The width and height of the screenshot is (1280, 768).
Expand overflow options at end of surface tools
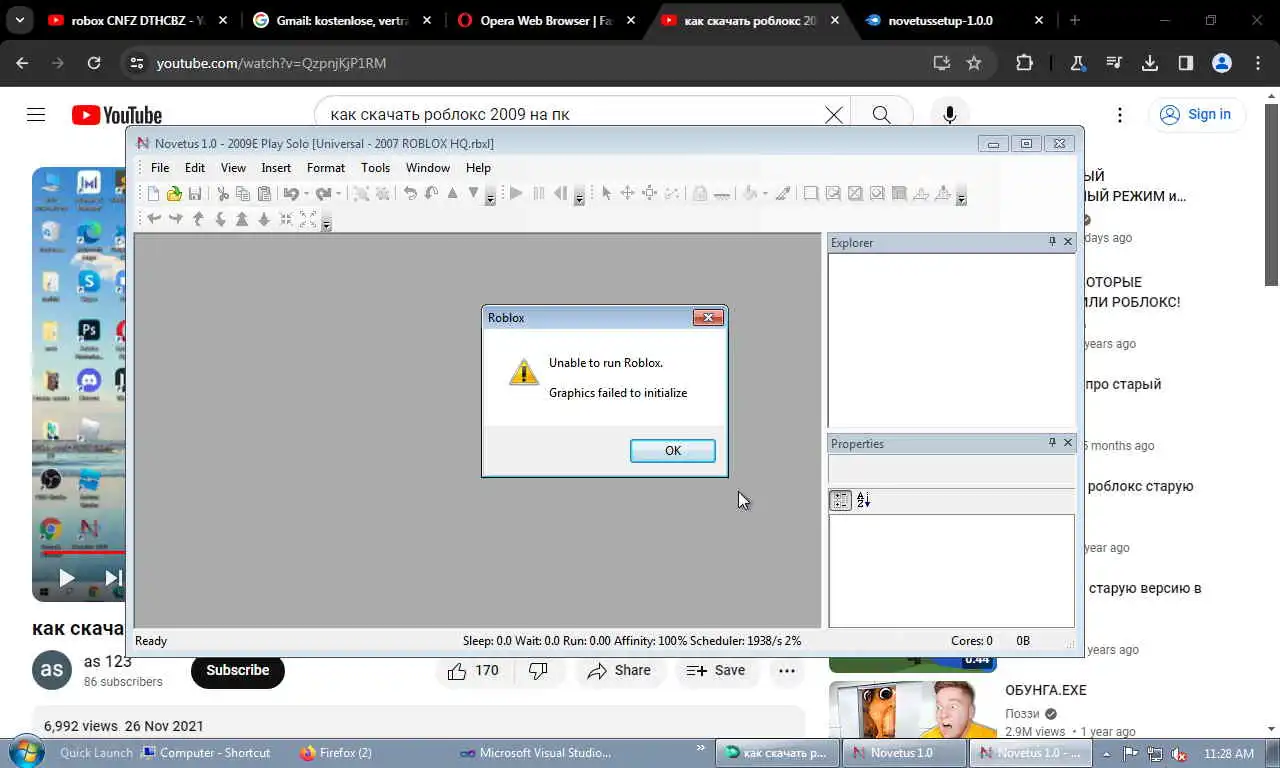(961, 198)
